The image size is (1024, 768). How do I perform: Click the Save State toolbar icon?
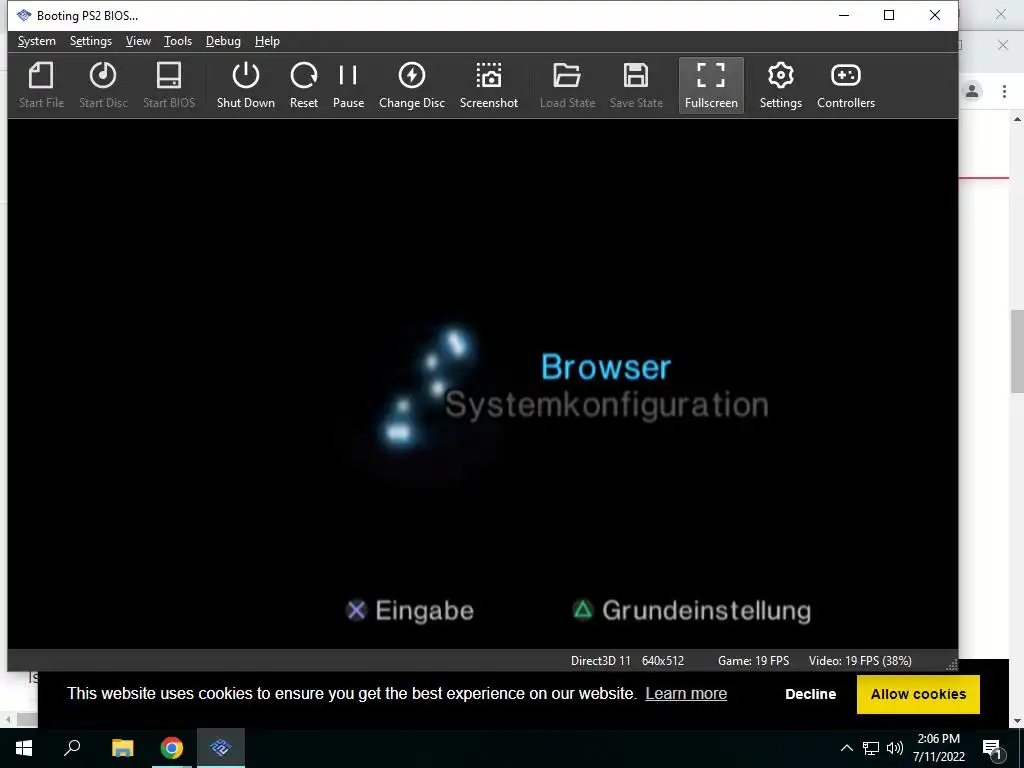(x=636, y=85)
